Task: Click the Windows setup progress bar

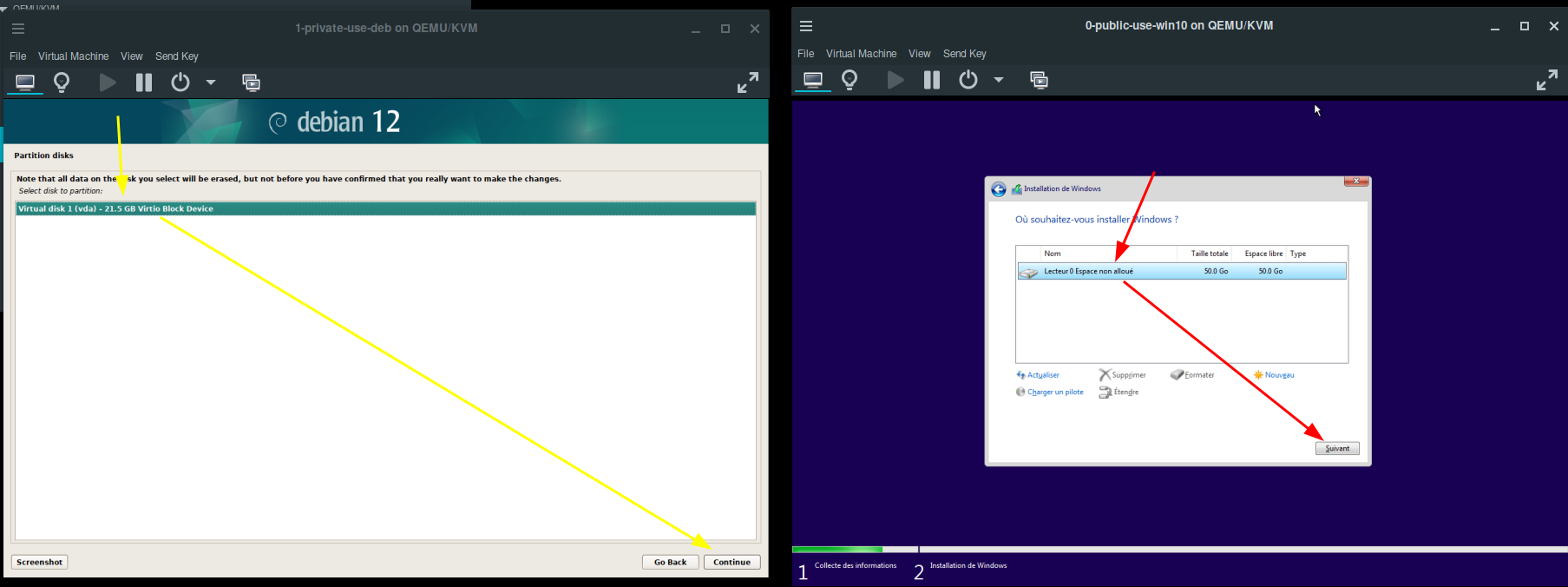Action: 1180,550
